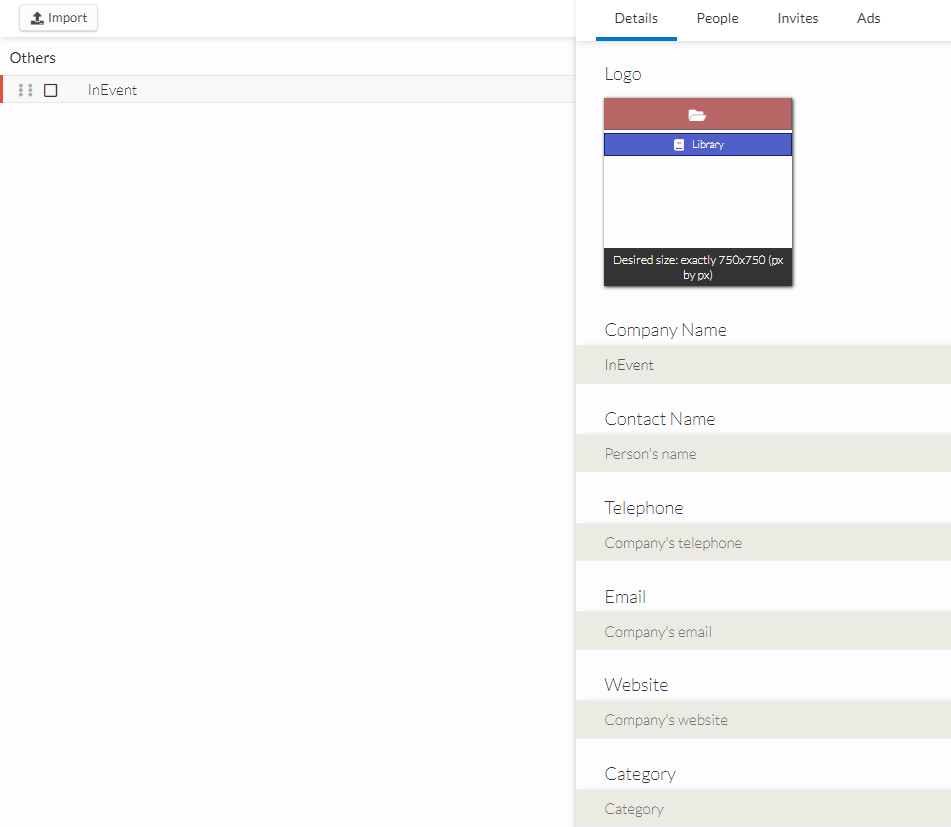Click the Logo section label
The height and width of the screenshot is (827, 951).
click(623, 74)
